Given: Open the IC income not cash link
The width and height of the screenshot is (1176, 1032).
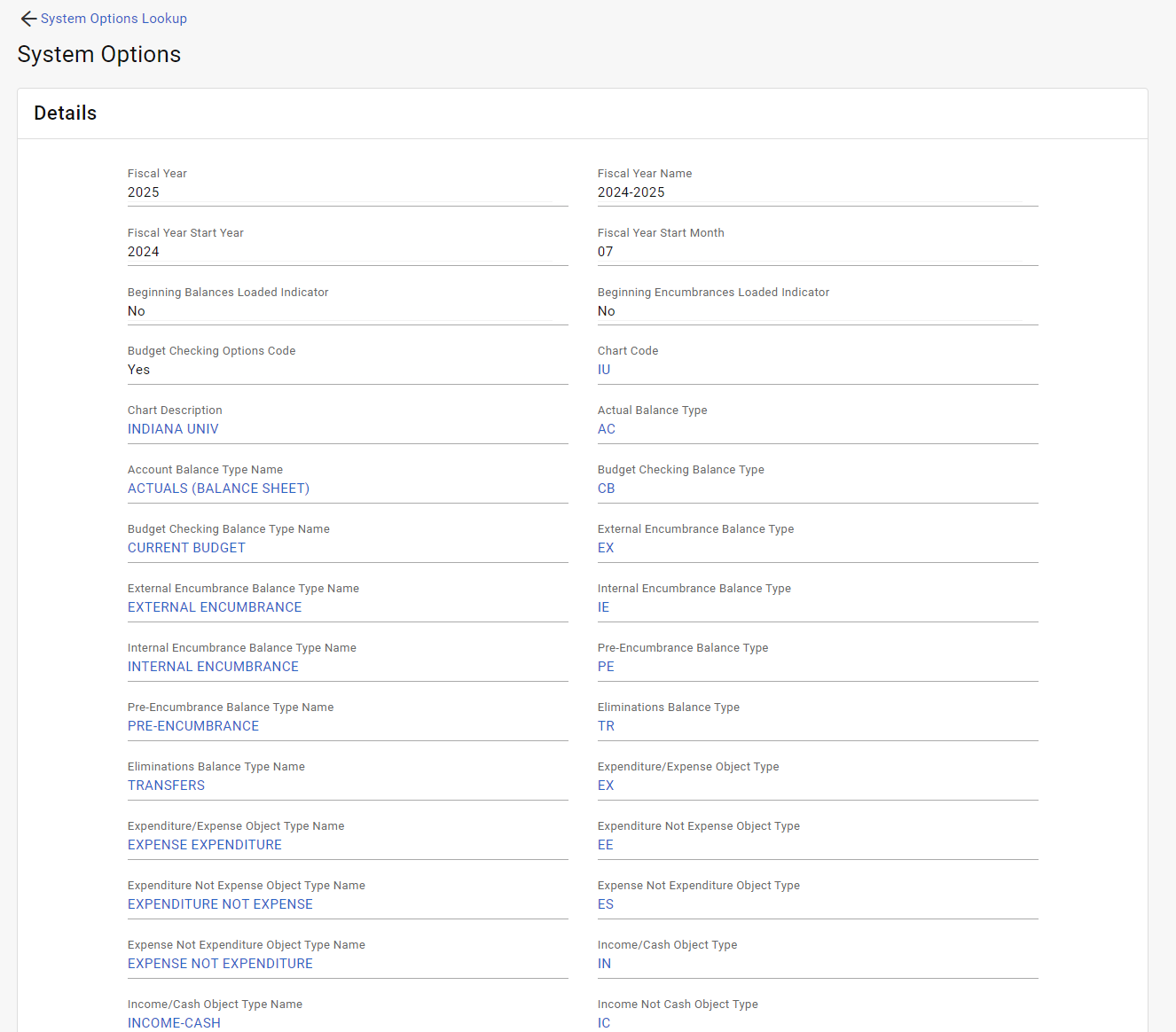Looking at the screenshot, I should coord(604,1023).
